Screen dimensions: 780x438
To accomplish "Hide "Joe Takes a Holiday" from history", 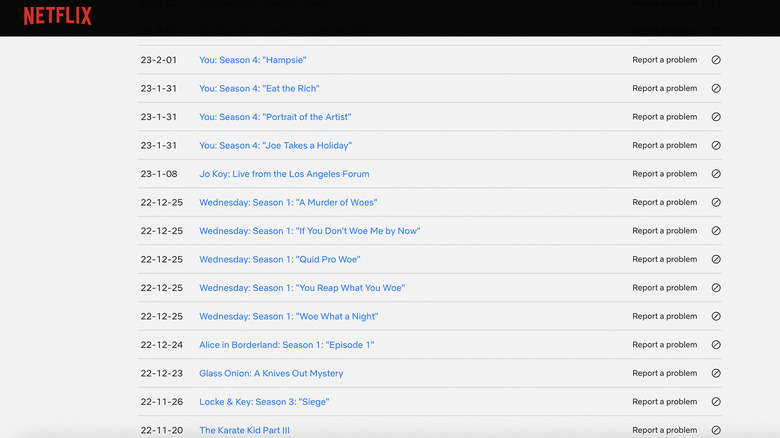I will click(716, 145).
